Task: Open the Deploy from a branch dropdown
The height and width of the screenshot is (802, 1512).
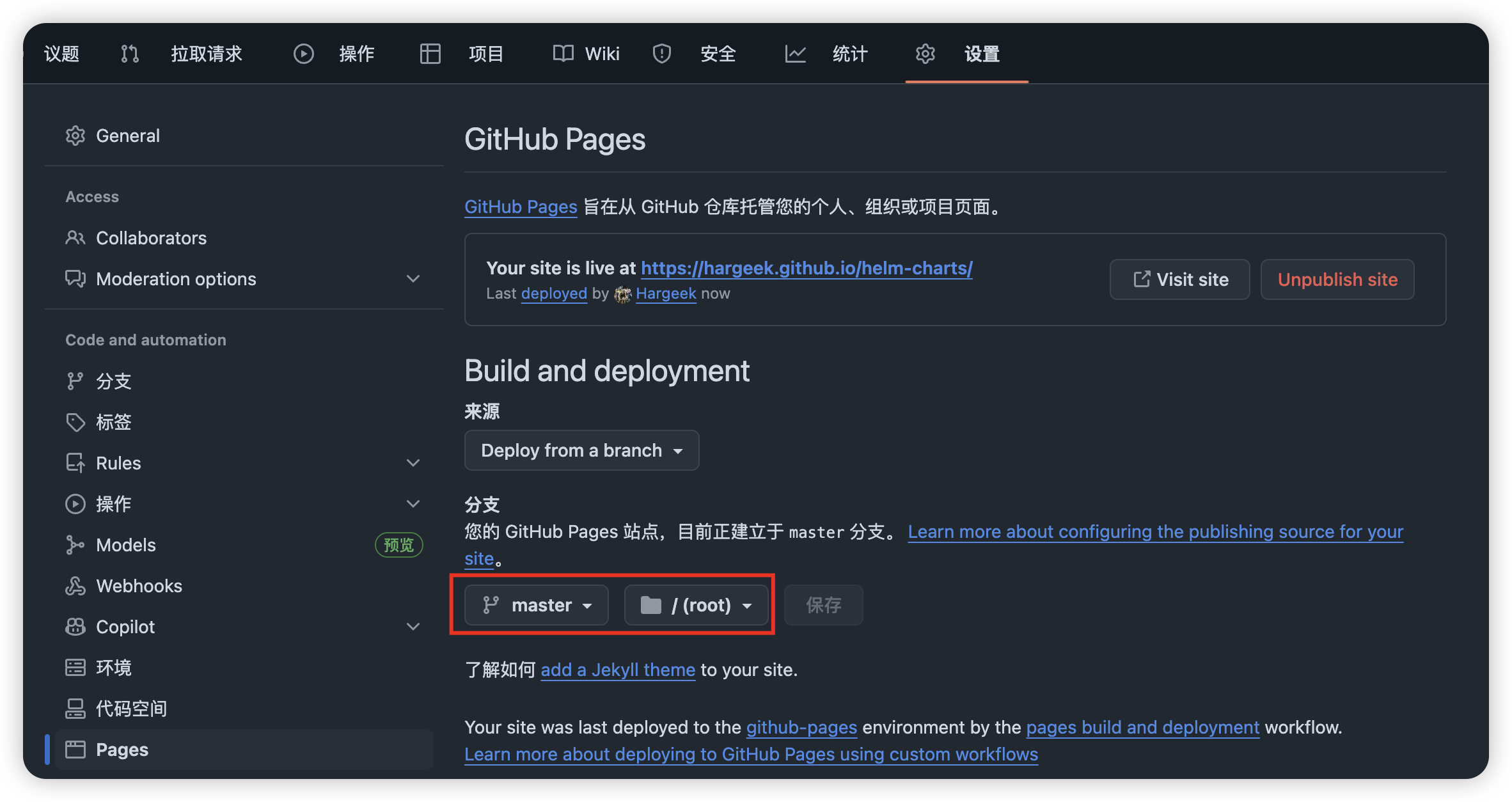Action: (x=581, y=450)
